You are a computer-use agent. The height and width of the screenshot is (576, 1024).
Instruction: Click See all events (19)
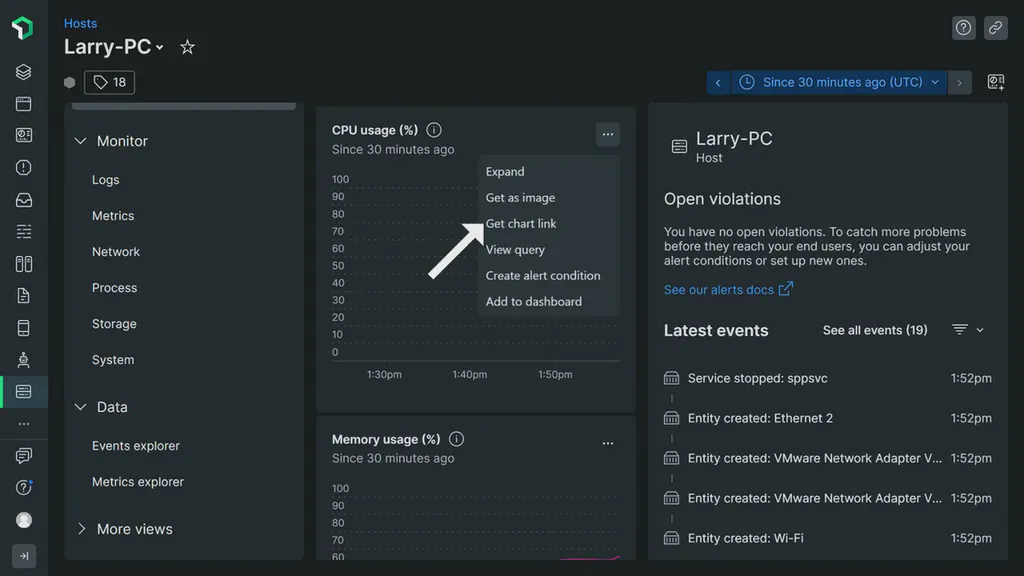(x=874, y=330)
